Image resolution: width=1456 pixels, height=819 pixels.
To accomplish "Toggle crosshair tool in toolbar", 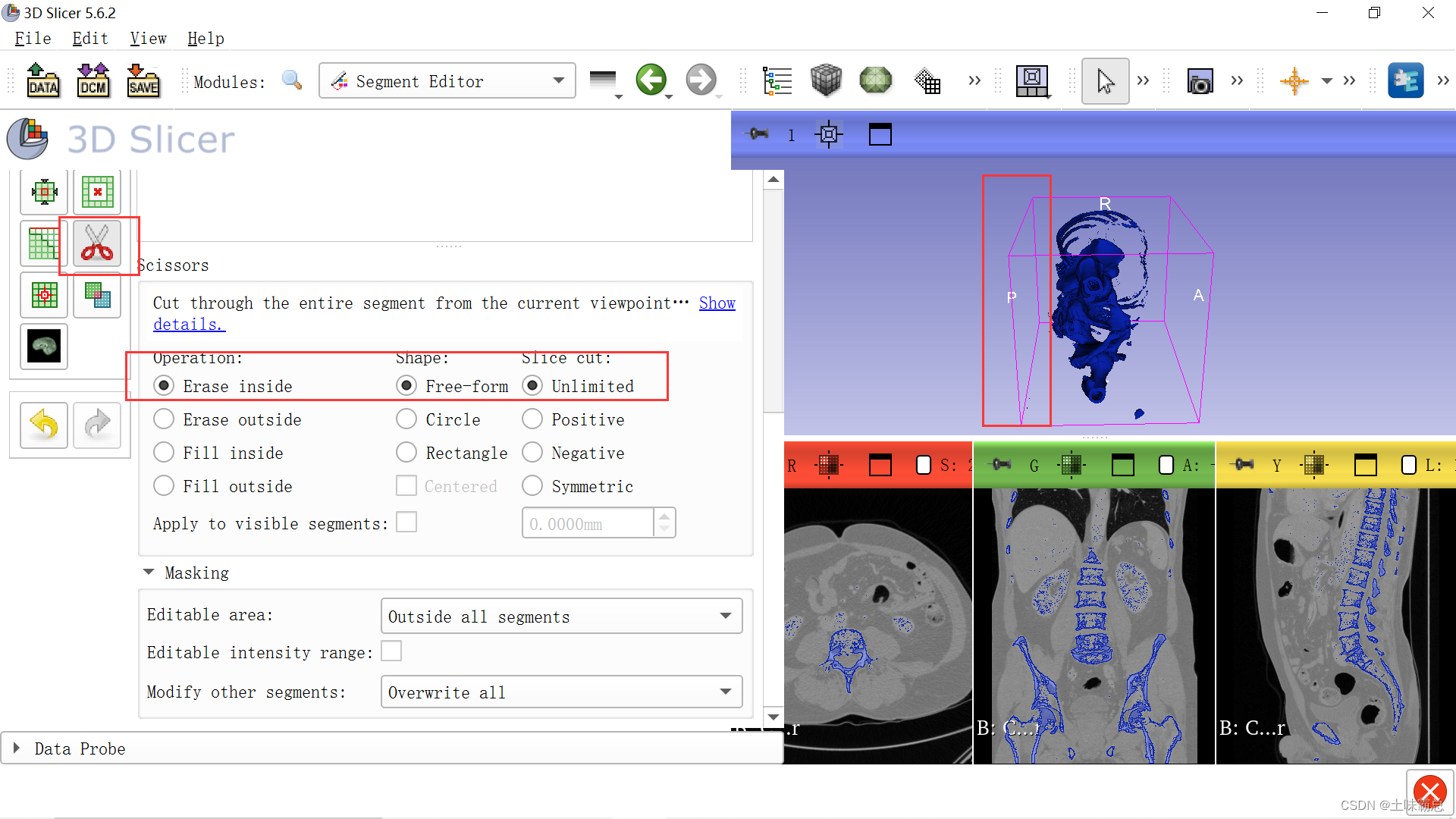I will pos(1294,80).
